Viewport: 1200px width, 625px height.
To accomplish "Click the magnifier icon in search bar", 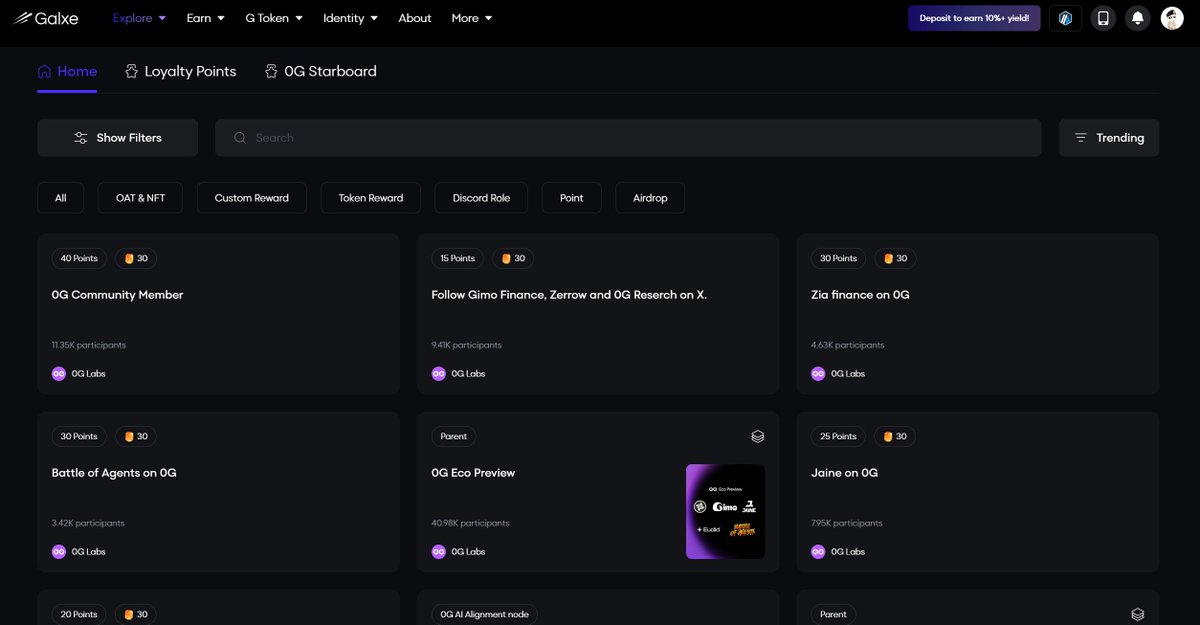I will [x=240, y=138].
